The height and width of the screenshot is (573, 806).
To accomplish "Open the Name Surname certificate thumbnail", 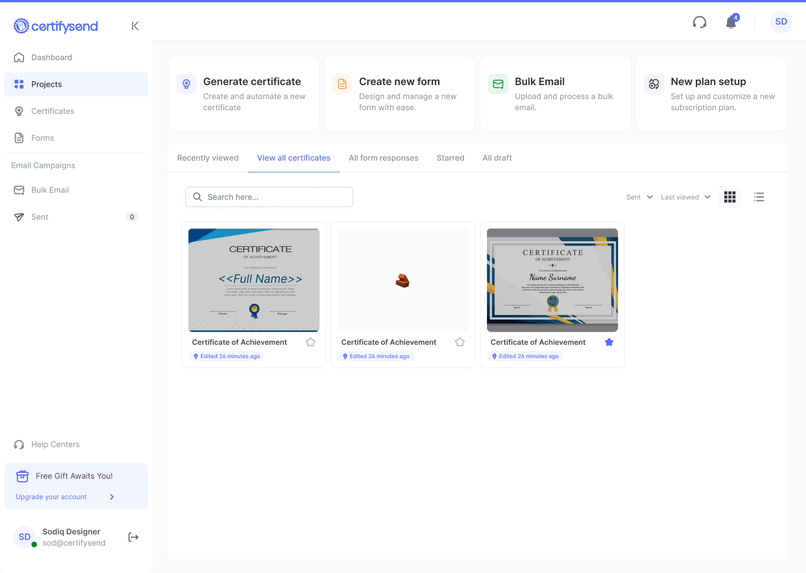I will tap(552, 280).
